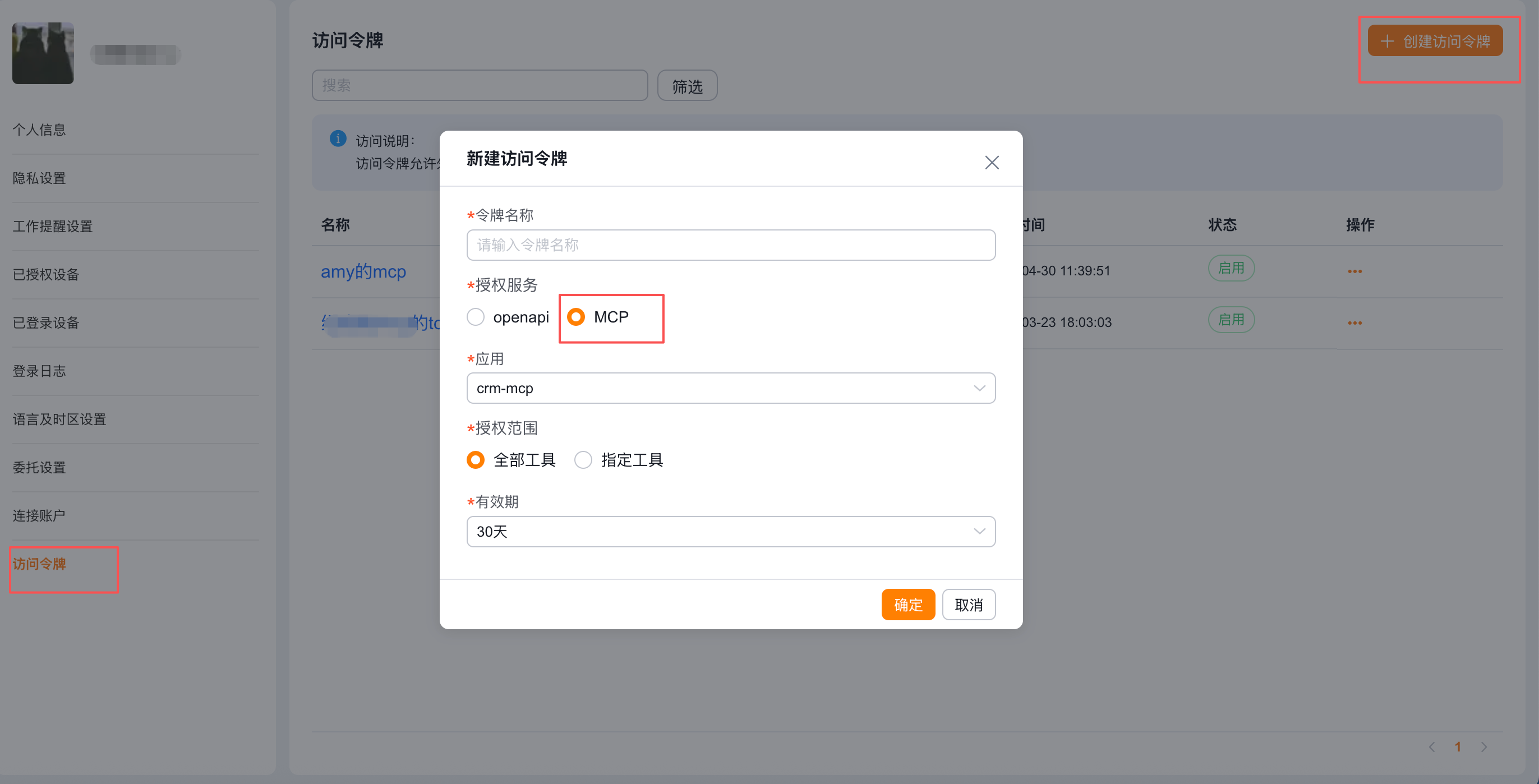Go to next page arrow
Screen dimensions: 1539x784
(x=1483, y=747)
